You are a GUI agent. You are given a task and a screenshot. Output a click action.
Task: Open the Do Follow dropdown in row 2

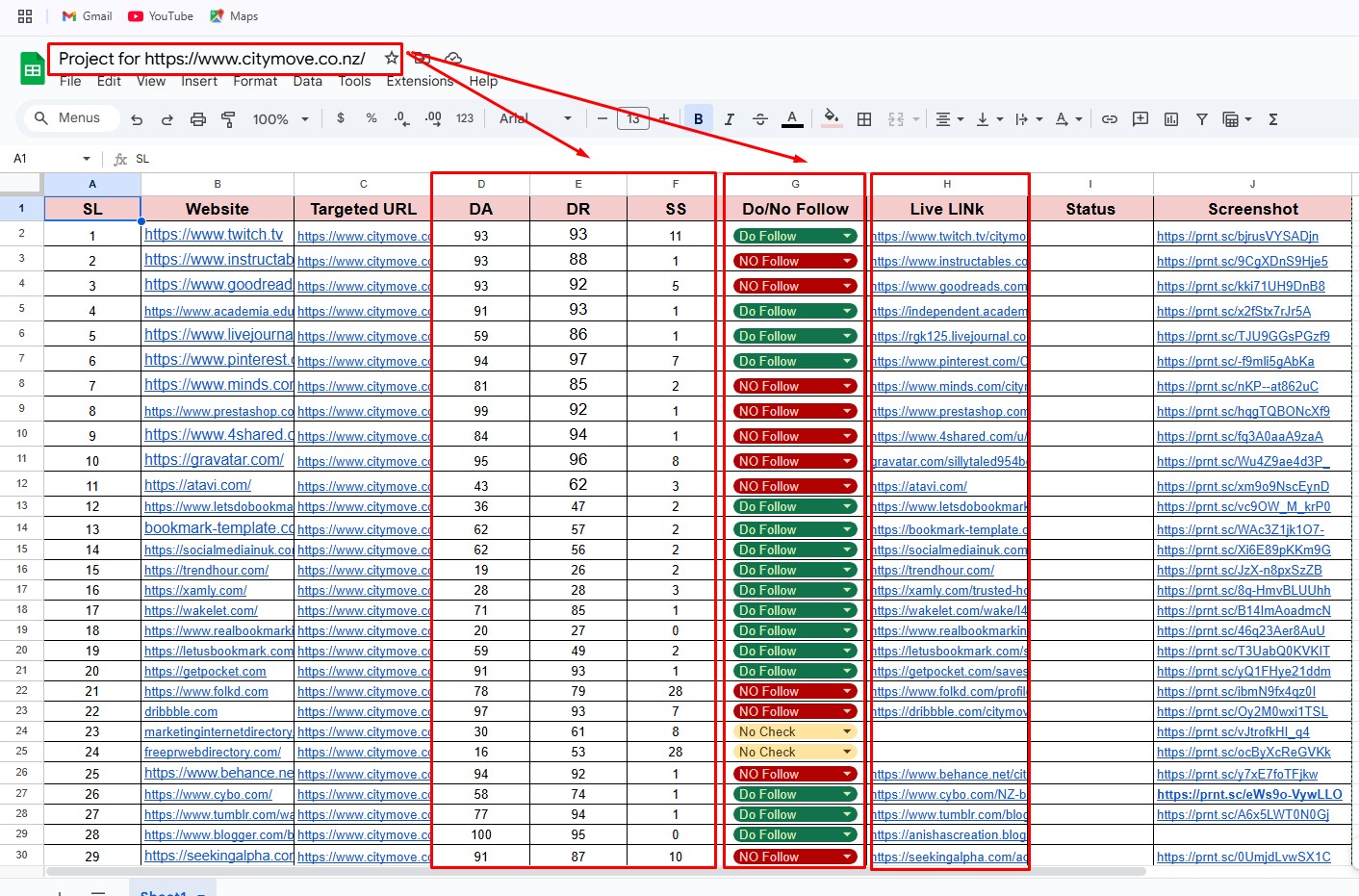tap(847, 236)
